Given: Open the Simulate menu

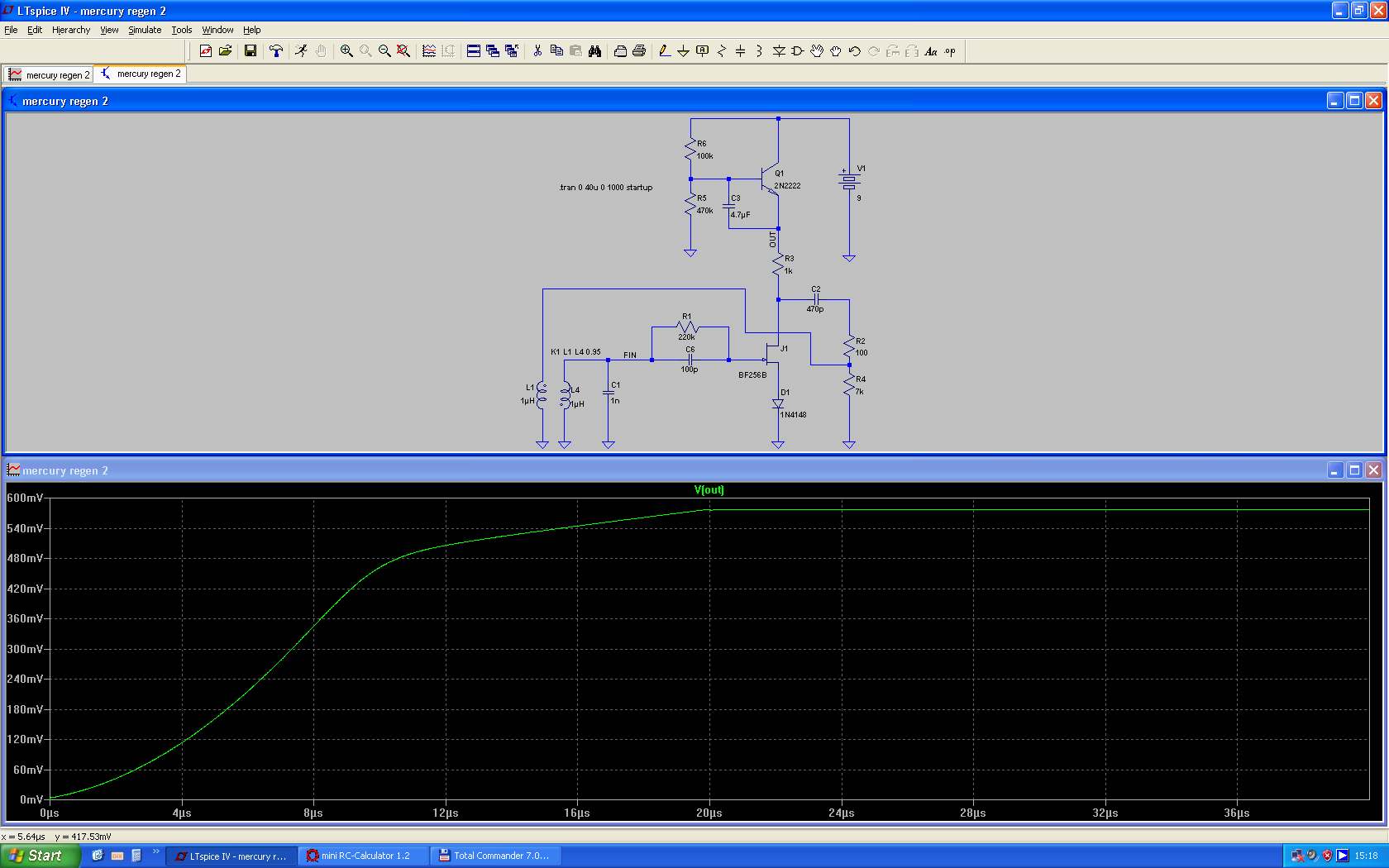Looking at the screenshot, I should point(145,30).
